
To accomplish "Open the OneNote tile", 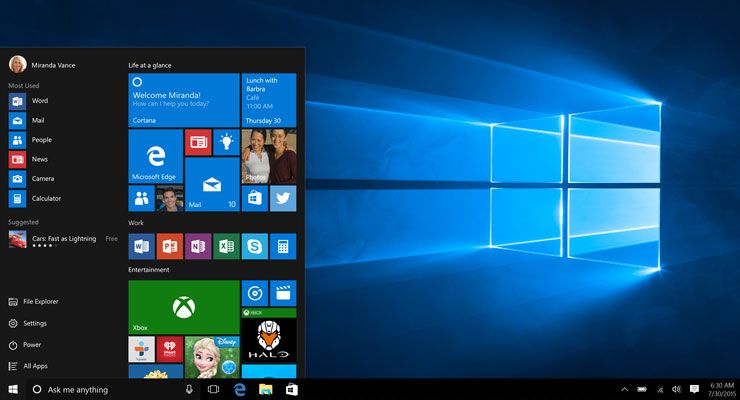I will click(198, 246).
